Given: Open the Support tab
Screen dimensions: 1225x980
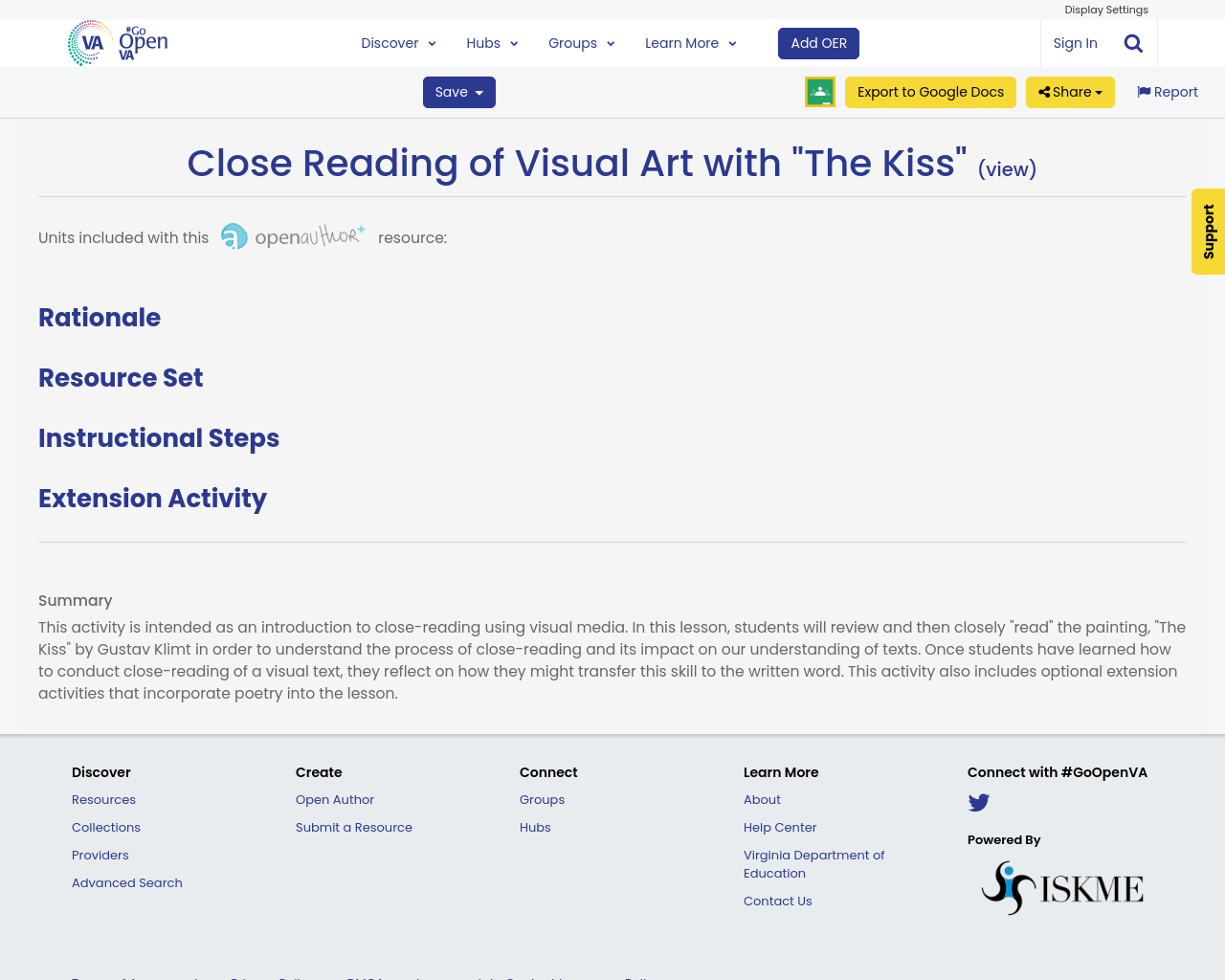Looking at the screenshot, I should [1208, 232].
